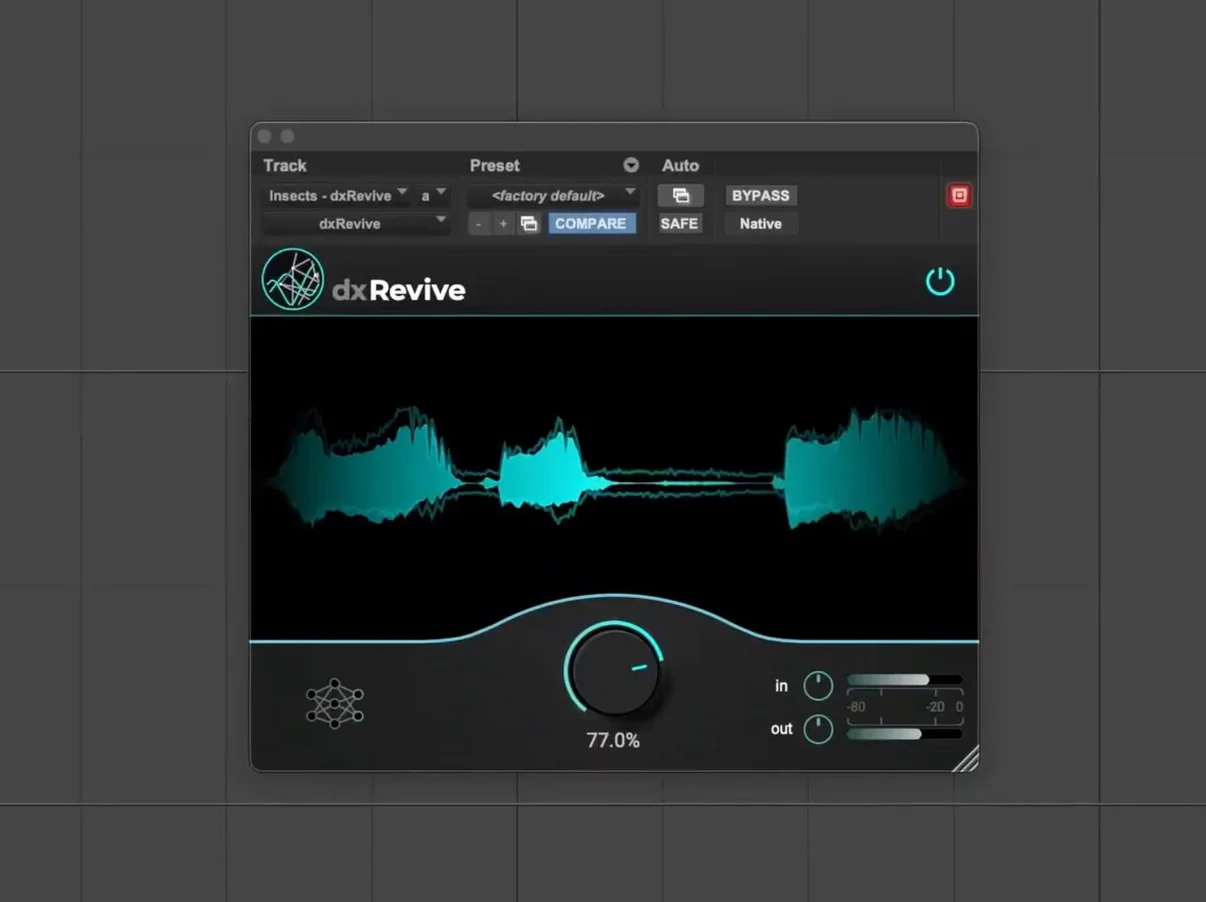The height and width of the screenshot is (902, 1206).
Task: Enable the automation SAFE button
Action: pos(679,224)
